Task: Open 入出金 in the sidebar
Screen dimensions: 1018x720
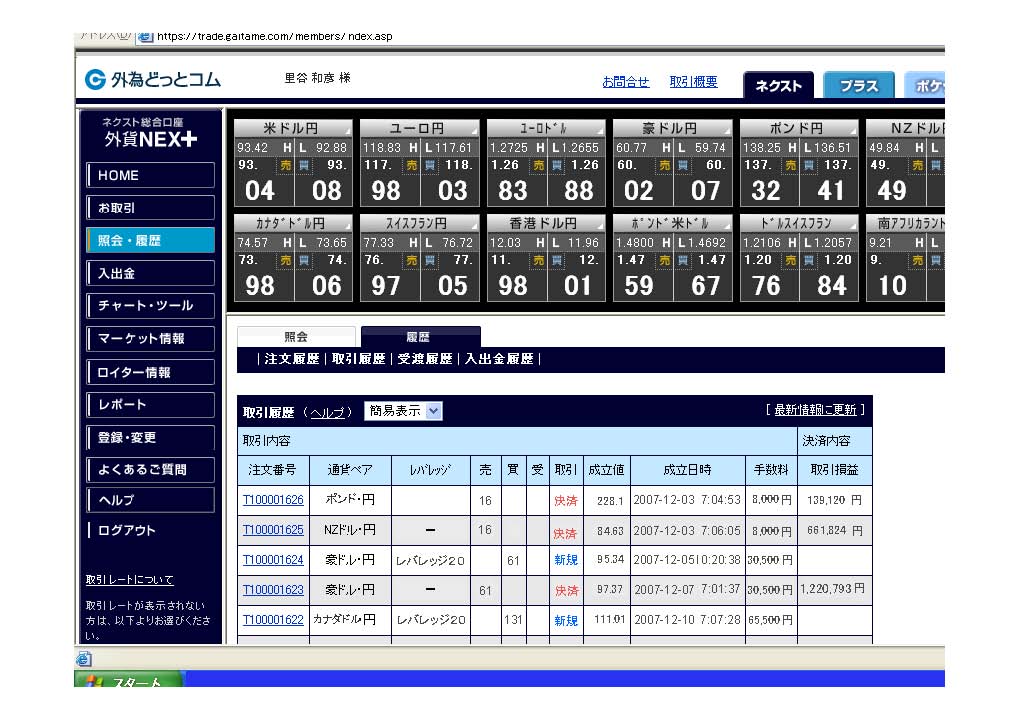Action: [x=151, y=273]
